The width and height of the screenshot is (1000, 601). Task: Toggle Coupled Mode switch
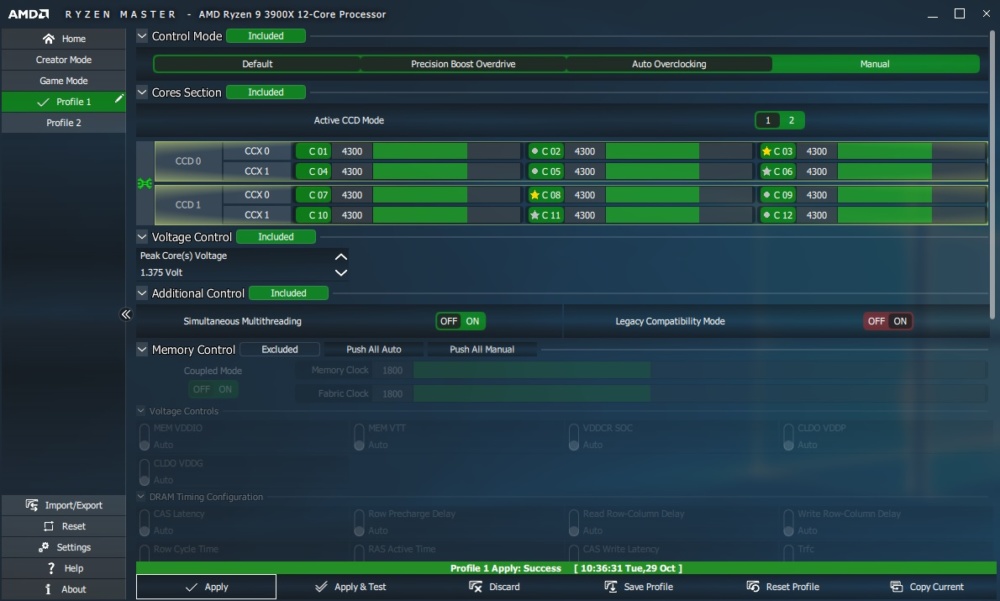point(212,389)
